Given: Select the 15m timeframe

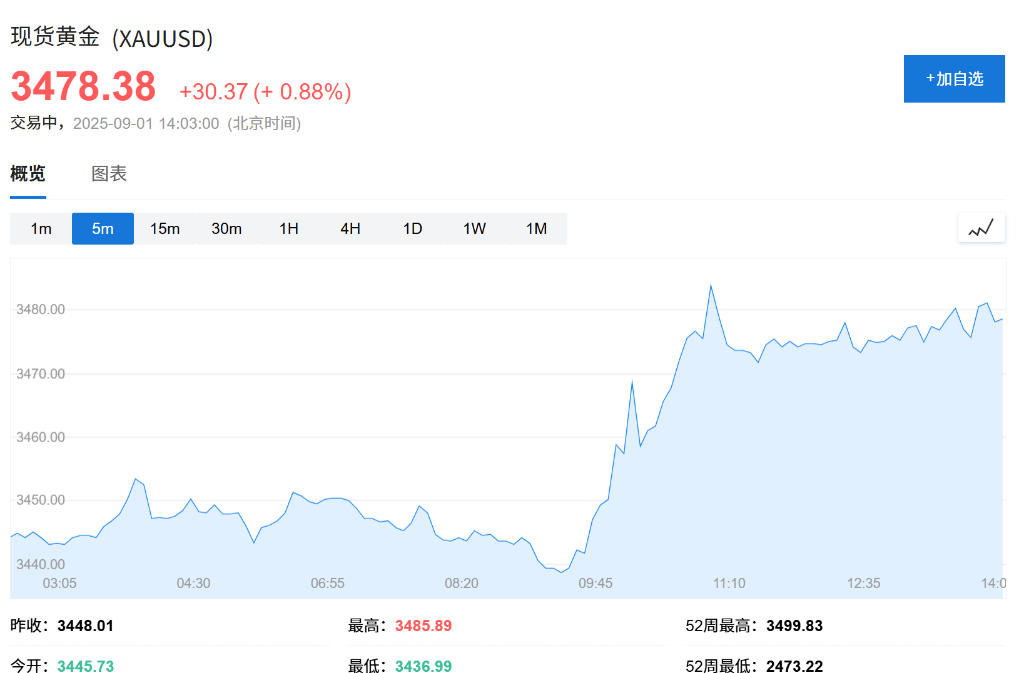Looking at the screenshot, I should pos(164,228).
